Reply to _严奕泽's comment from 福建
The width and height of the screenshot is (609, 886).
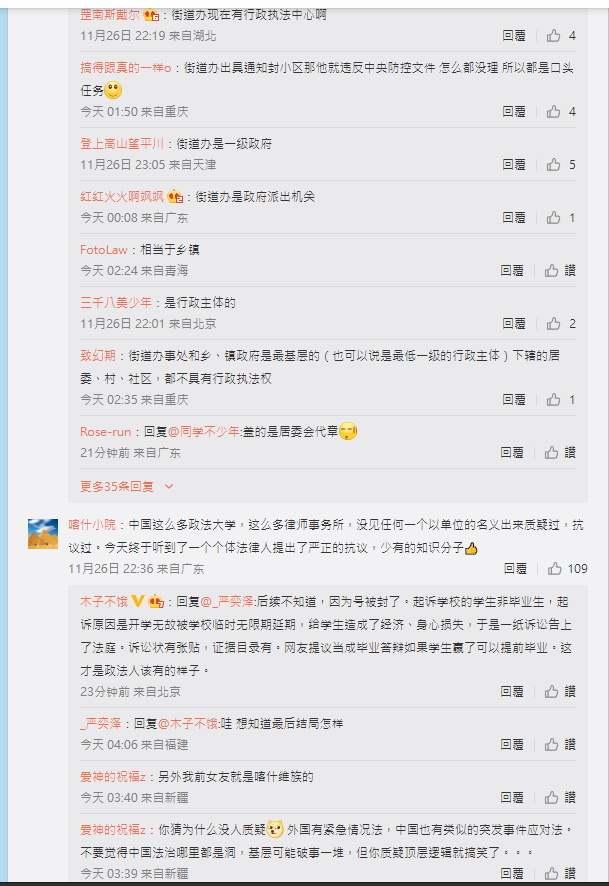(x=512, y=745)
